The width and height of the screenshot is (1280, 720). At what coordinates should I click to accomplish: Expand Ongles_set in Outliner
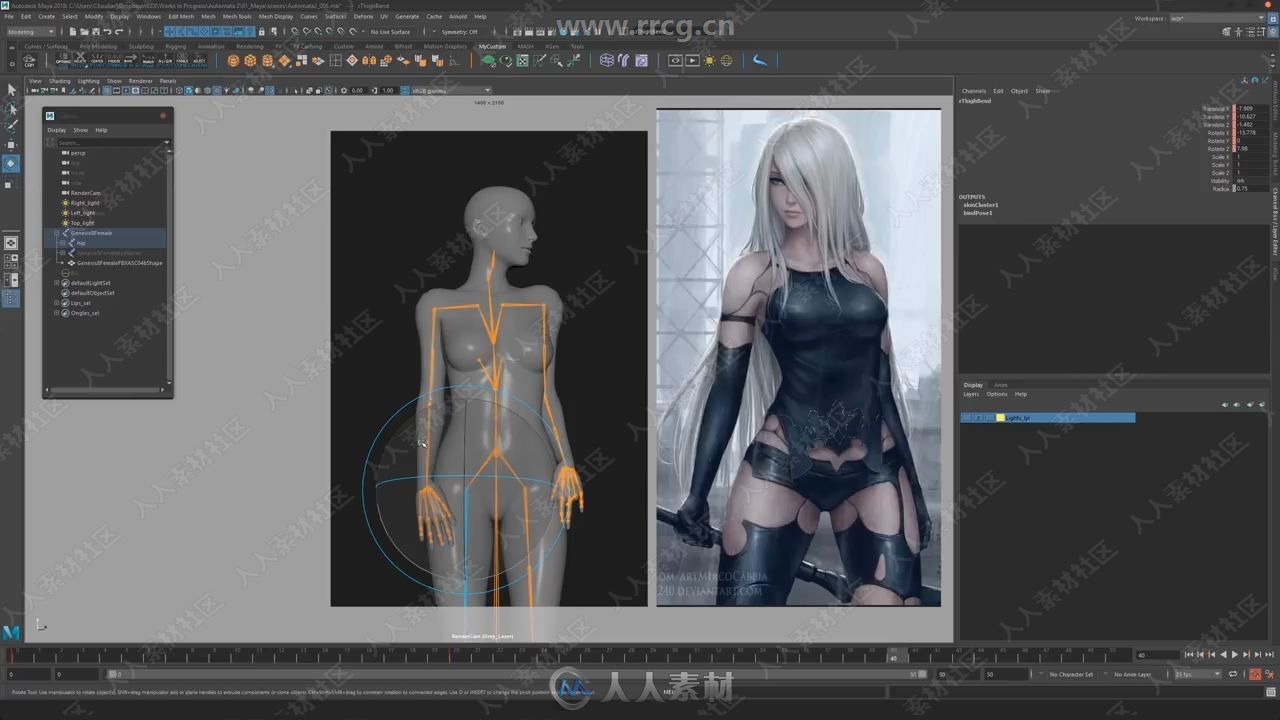(57, 313)
